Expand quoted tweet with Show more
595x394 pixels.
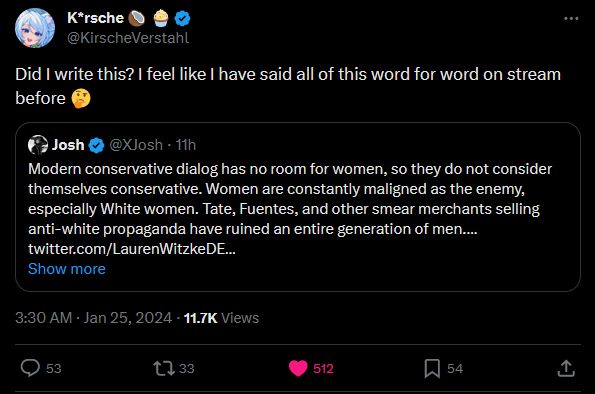(67, 269)
